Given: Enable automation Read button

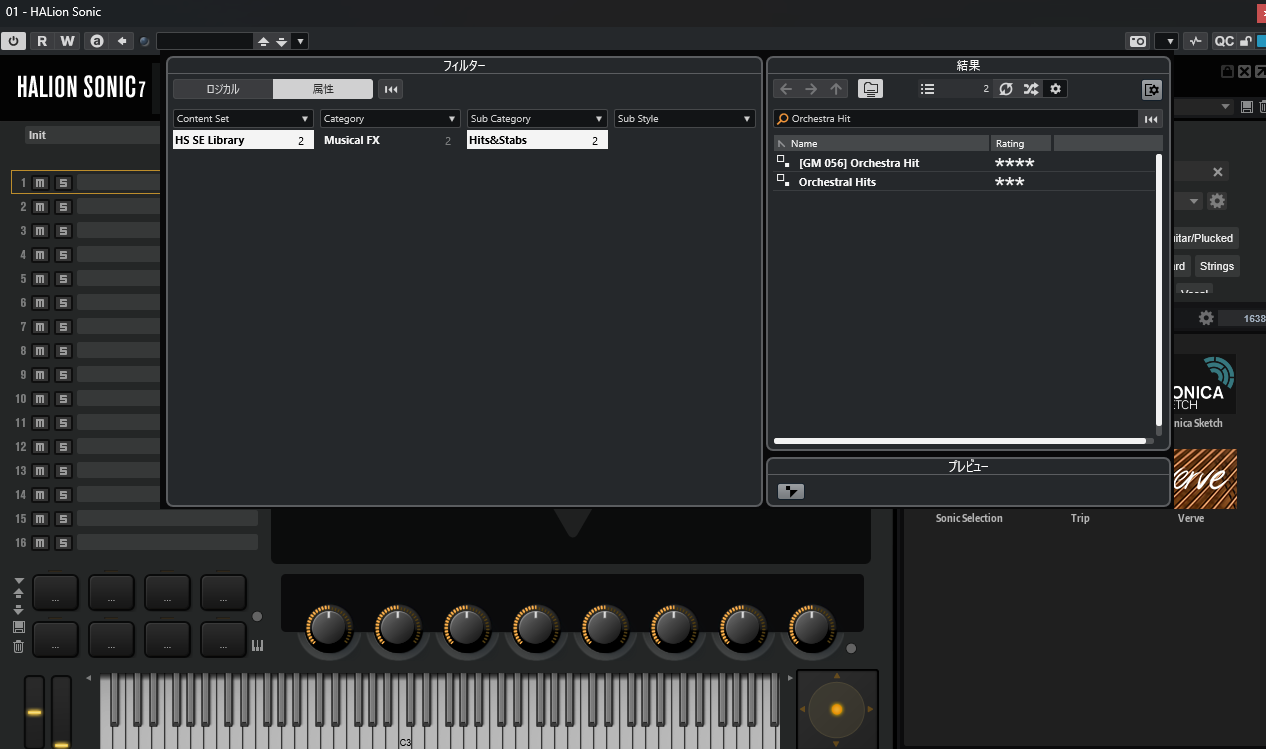Looking at the screenshot, I should point(41,41).
